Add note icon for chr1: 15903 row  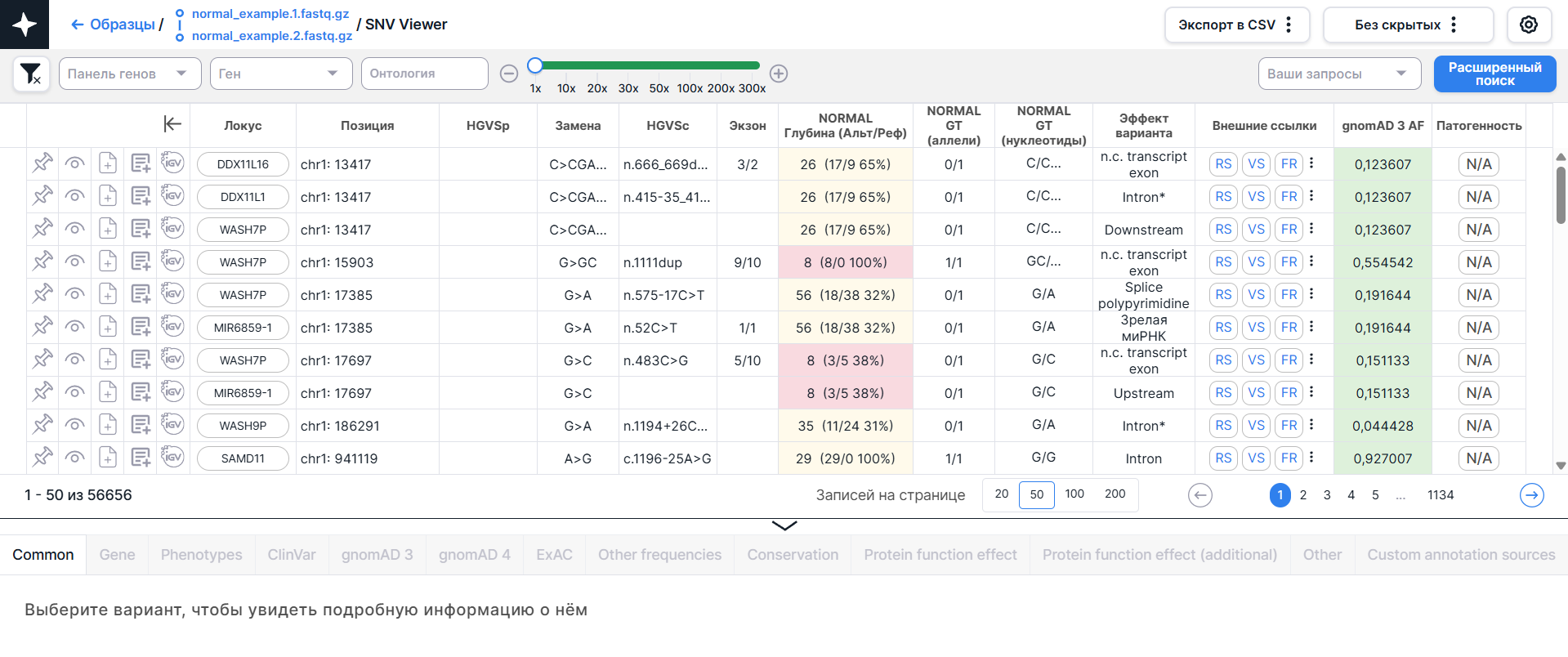pos(141,261)
